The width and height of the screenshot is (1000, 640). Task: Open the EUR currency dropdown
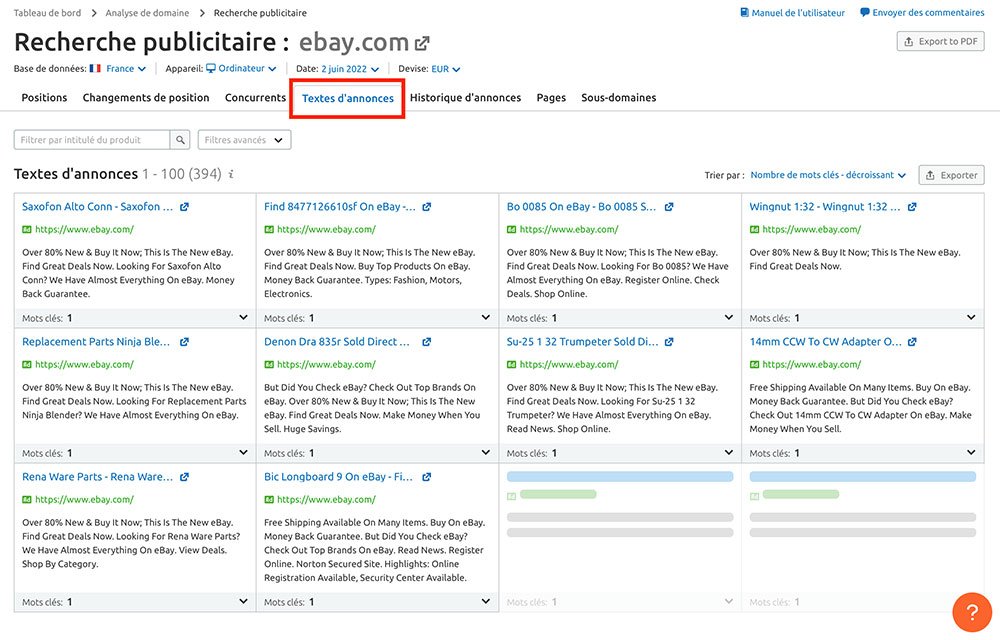click(446, 69)
